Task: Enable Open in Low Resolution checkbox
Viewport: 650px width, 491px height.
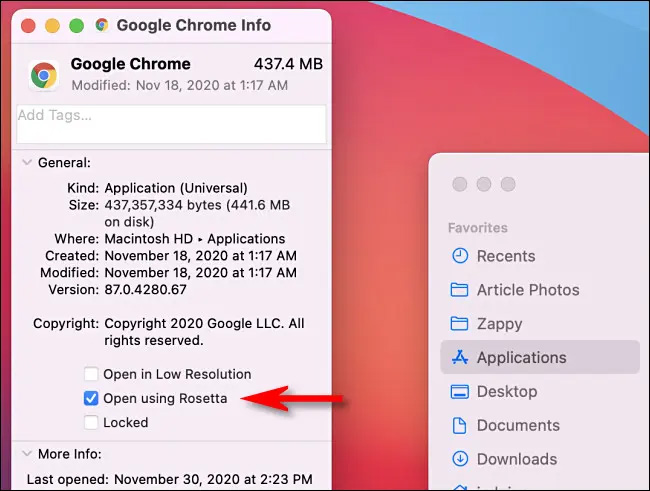Action: 91,374
